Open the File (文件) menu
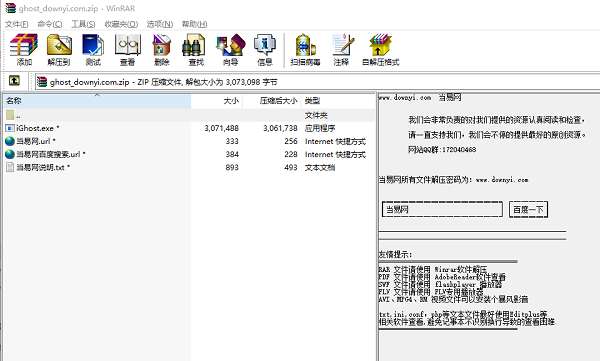The image size is (600, 361). [16, 24]
